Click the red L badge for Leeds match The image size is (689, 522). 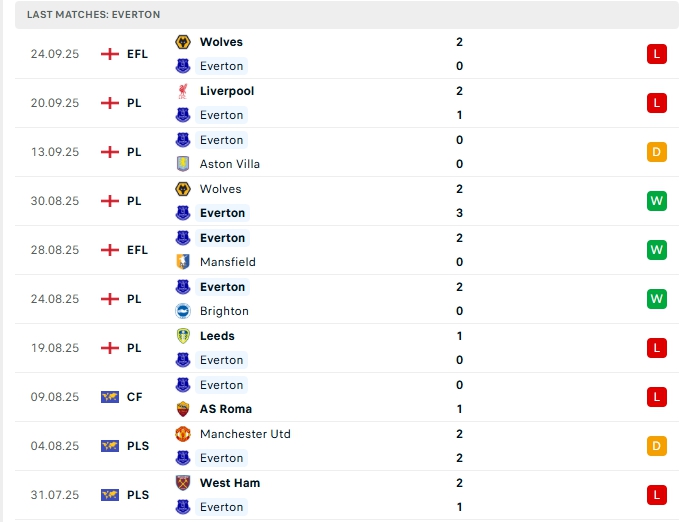(x=656, y=348)
